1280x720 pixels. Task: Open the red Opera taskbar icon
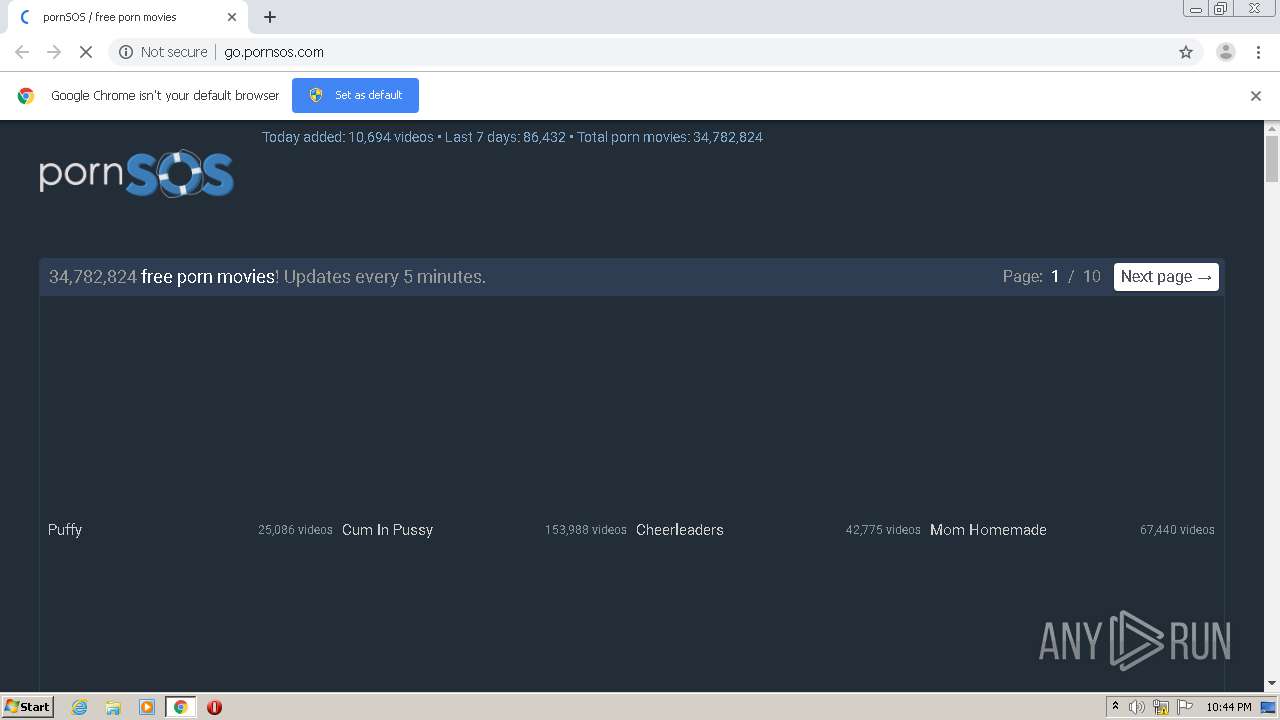point(214,707)
